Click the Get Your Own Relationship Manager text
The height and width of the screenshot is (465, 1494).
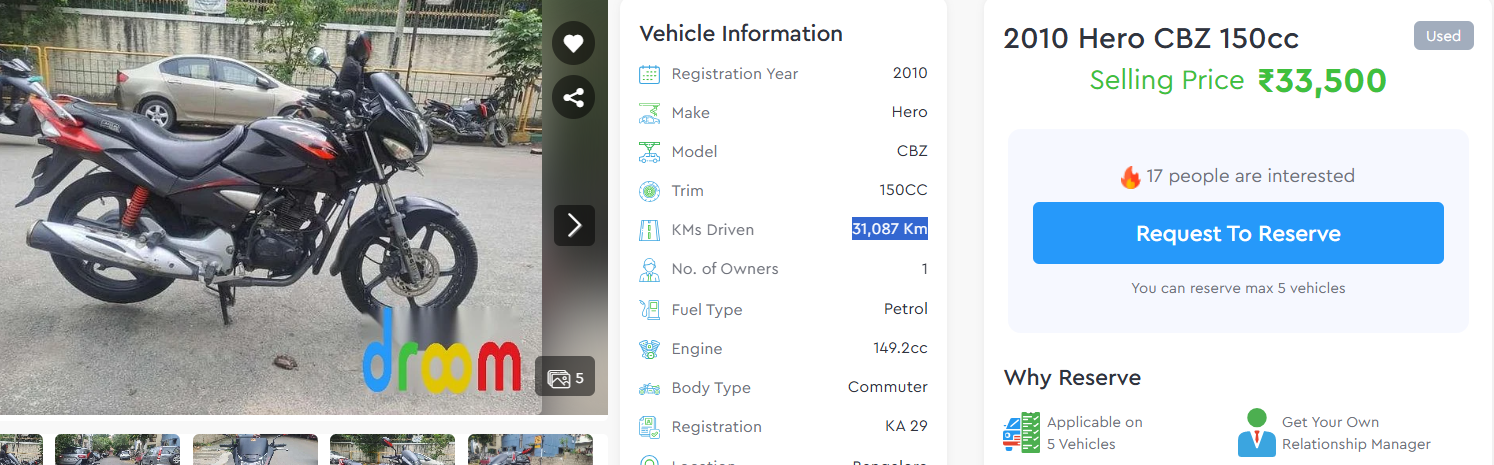point(1356,433)
